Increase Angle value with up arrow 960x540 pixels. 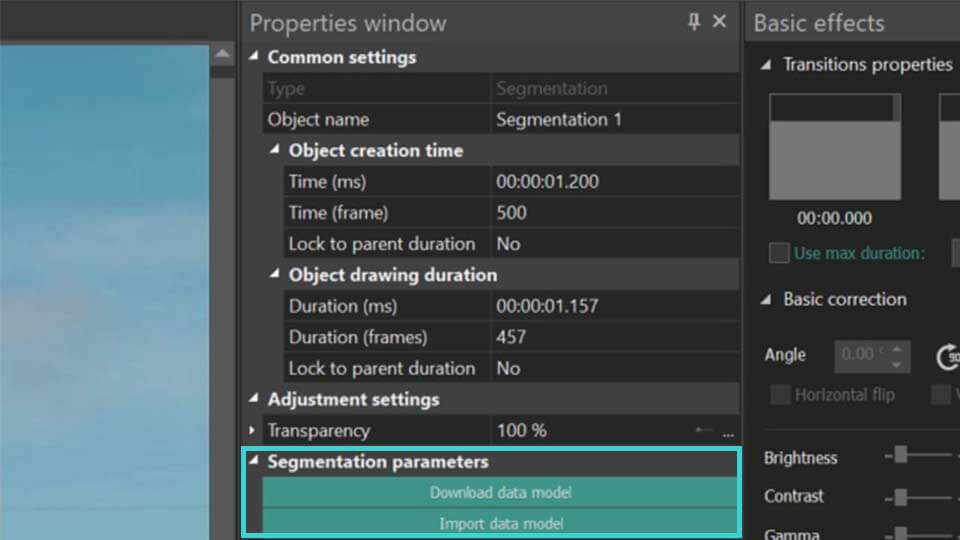coord(897,350)
